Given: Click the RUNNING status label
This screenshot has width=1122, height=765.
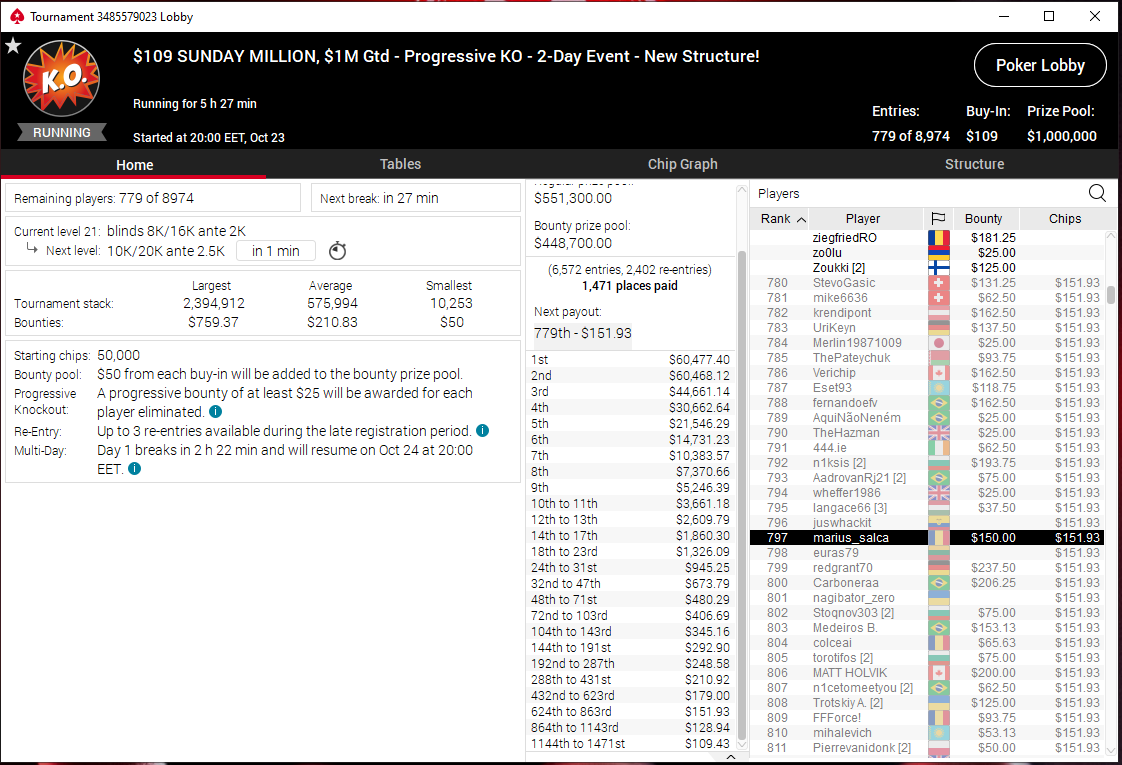Looking at the screenshot, I should tap(62, 132).
